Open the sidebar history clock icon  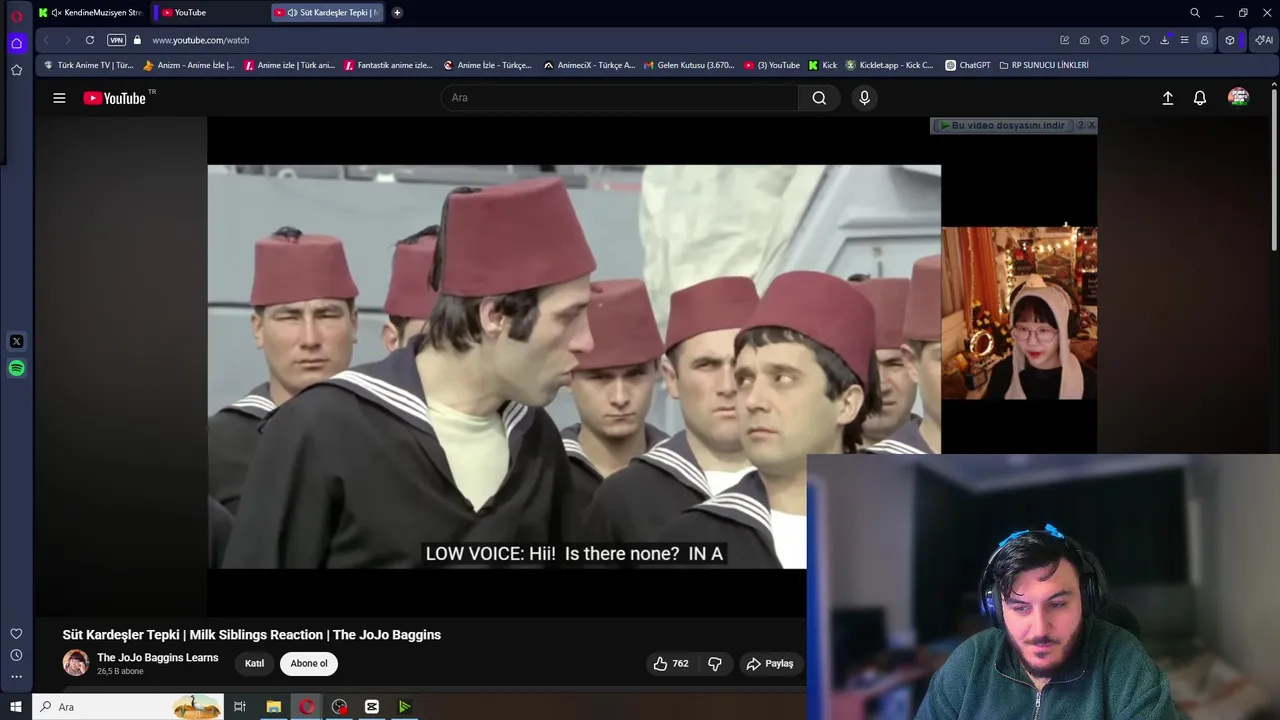[16, 655]
